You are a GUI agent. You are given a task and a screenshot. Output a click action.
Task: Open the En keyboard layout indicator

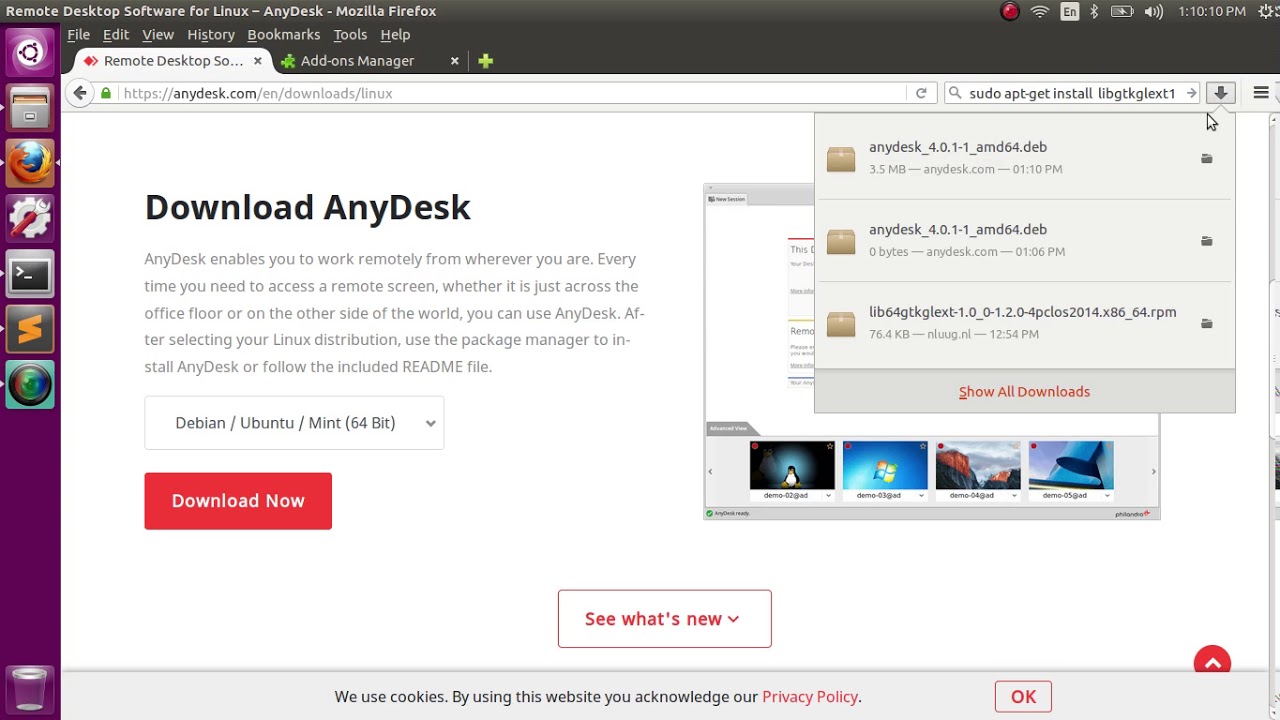coord(1070,12)
